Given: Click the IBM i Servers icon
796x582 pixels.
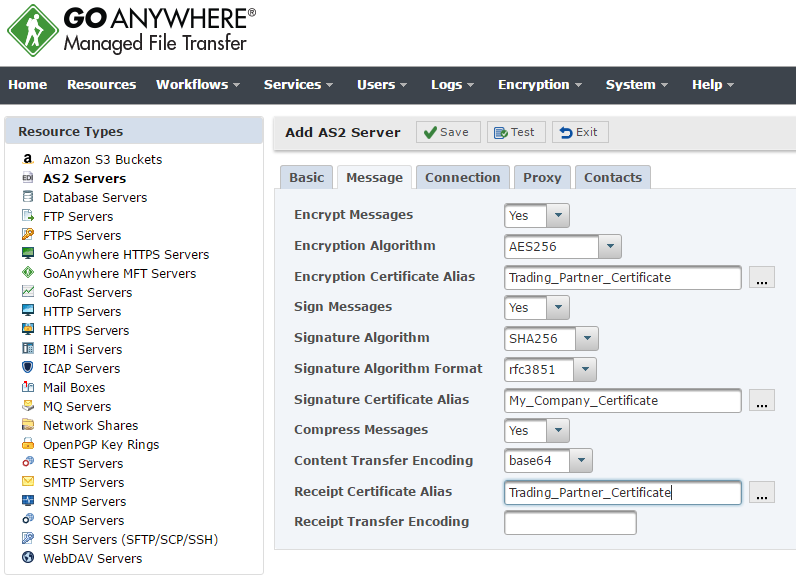Looking at the screenshot, I should coord(28,349).
